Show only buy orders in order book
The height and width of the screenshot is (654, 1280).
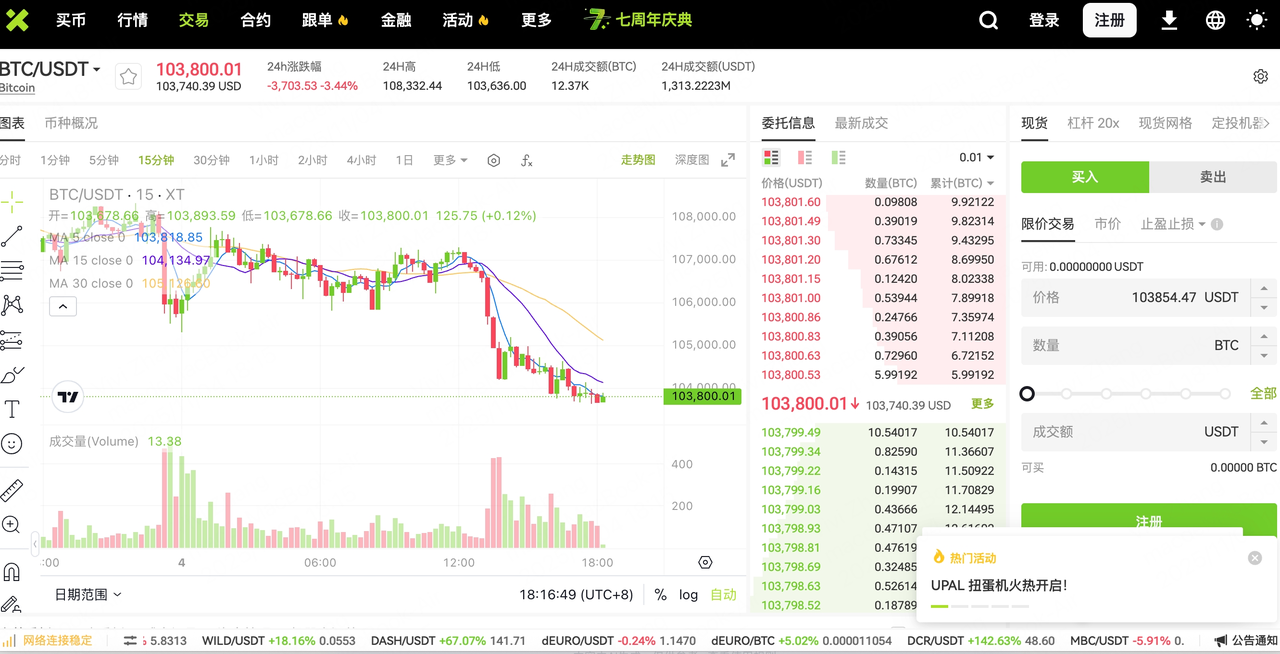(838, 157)
